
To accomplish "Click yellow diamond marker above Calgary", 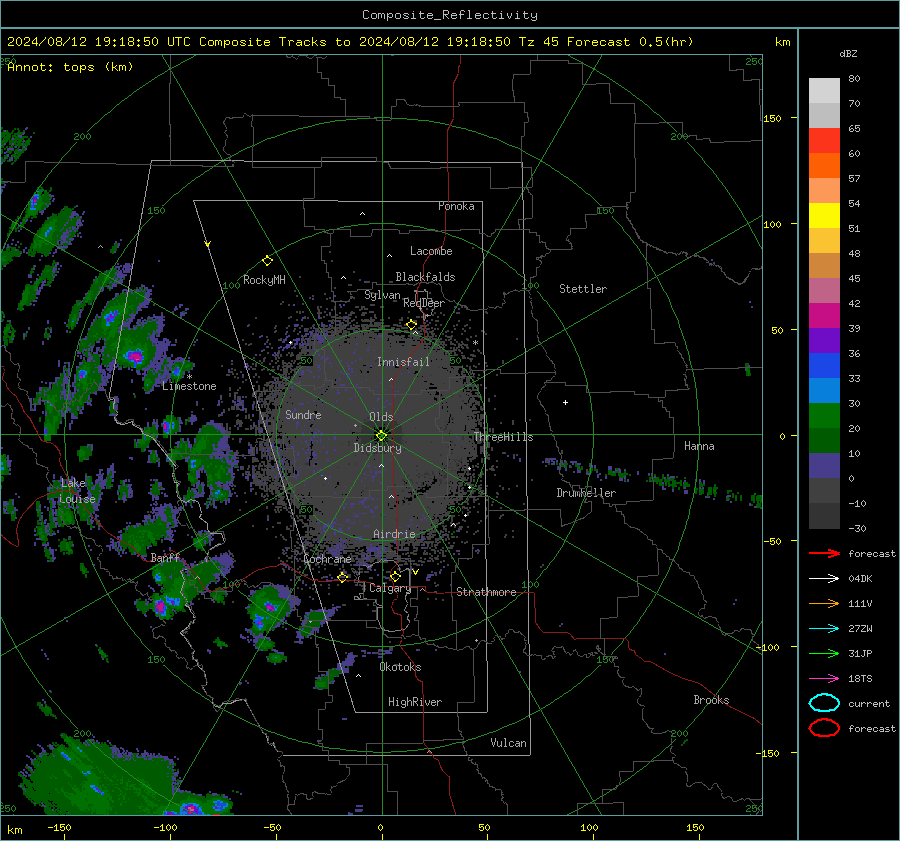I will click(395, 576).
